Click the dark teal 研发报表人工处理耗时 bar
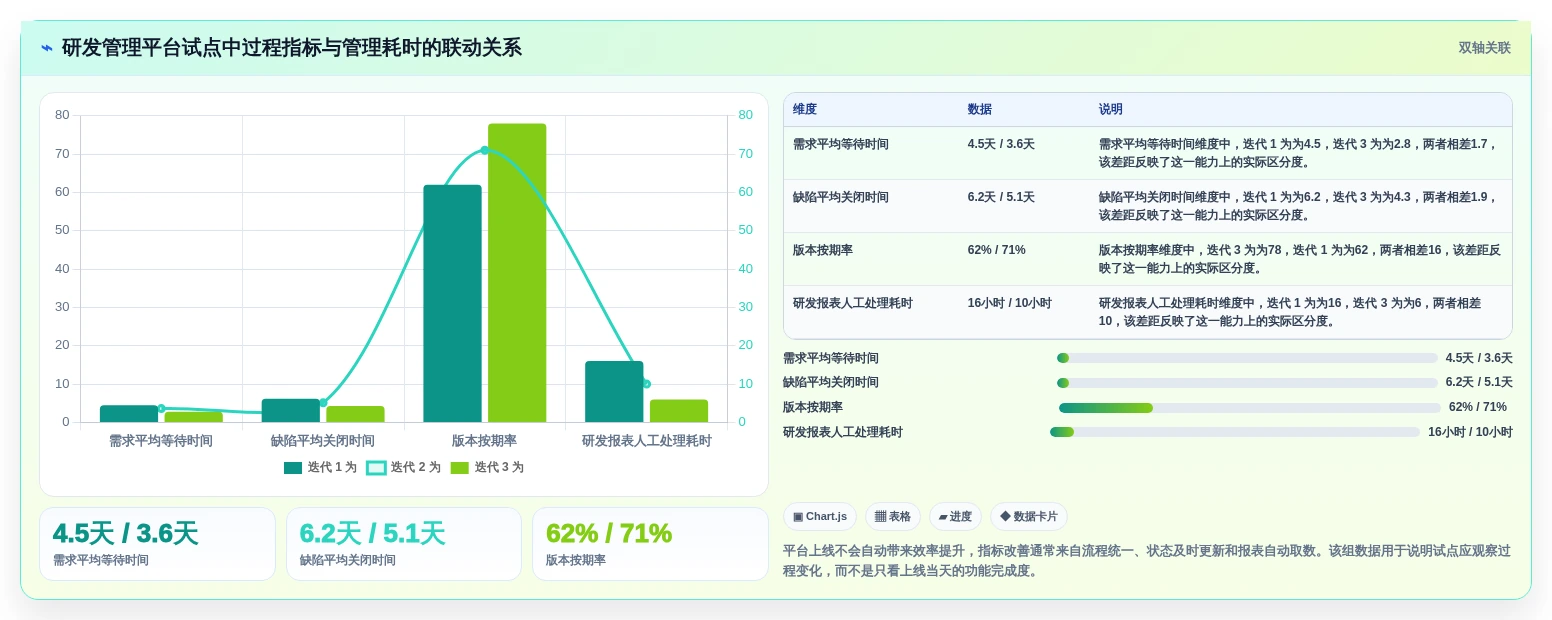The height and width of the screenshot is (620, 1552). [614, 391]
